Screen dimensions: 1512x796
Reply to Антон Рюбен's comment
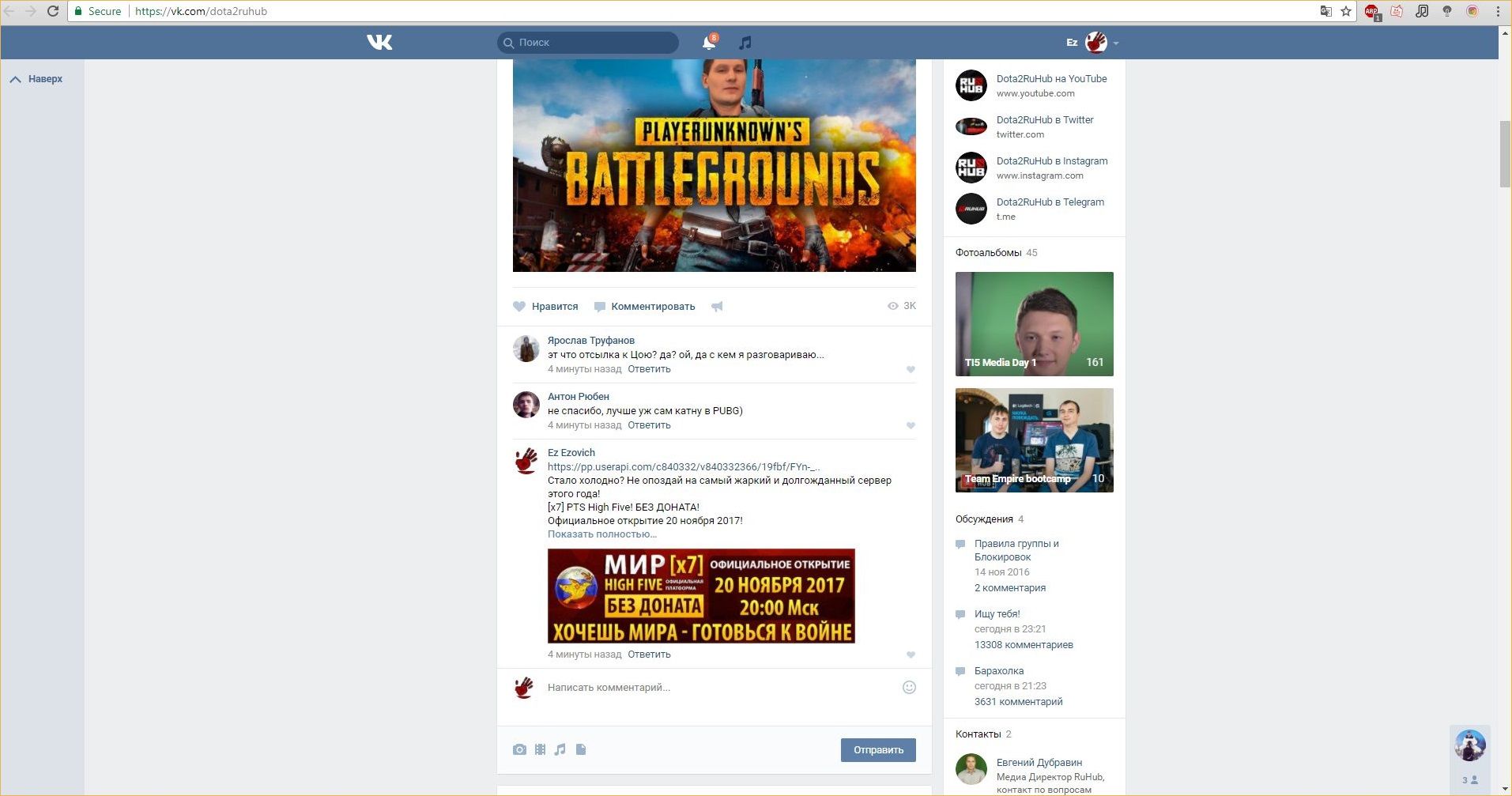pyautogui.click(x=649, y=425)
